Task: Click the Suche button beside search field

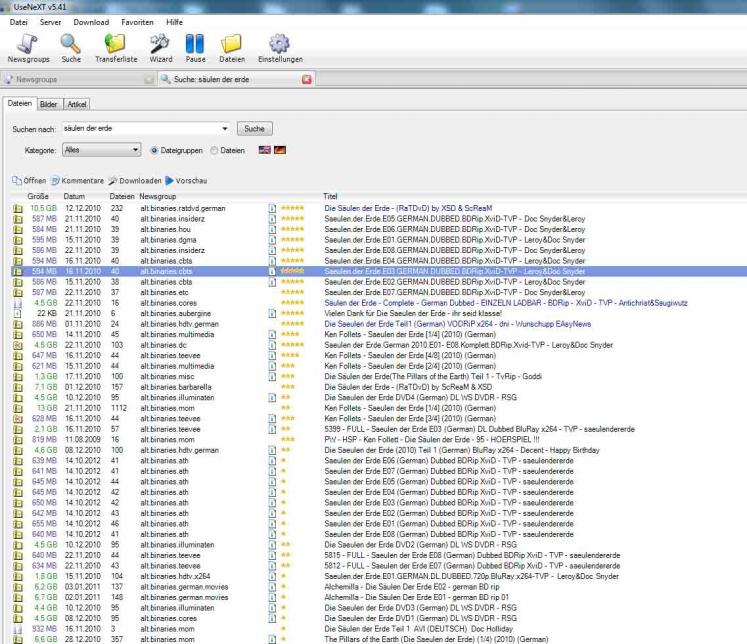Action: pos(254,128)
